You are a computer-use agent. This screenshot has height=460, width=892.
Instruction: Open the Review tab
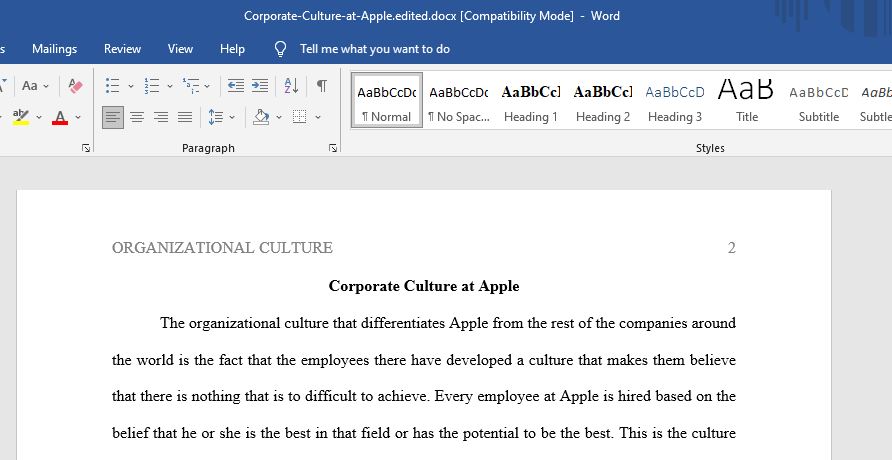pos(122,49)
